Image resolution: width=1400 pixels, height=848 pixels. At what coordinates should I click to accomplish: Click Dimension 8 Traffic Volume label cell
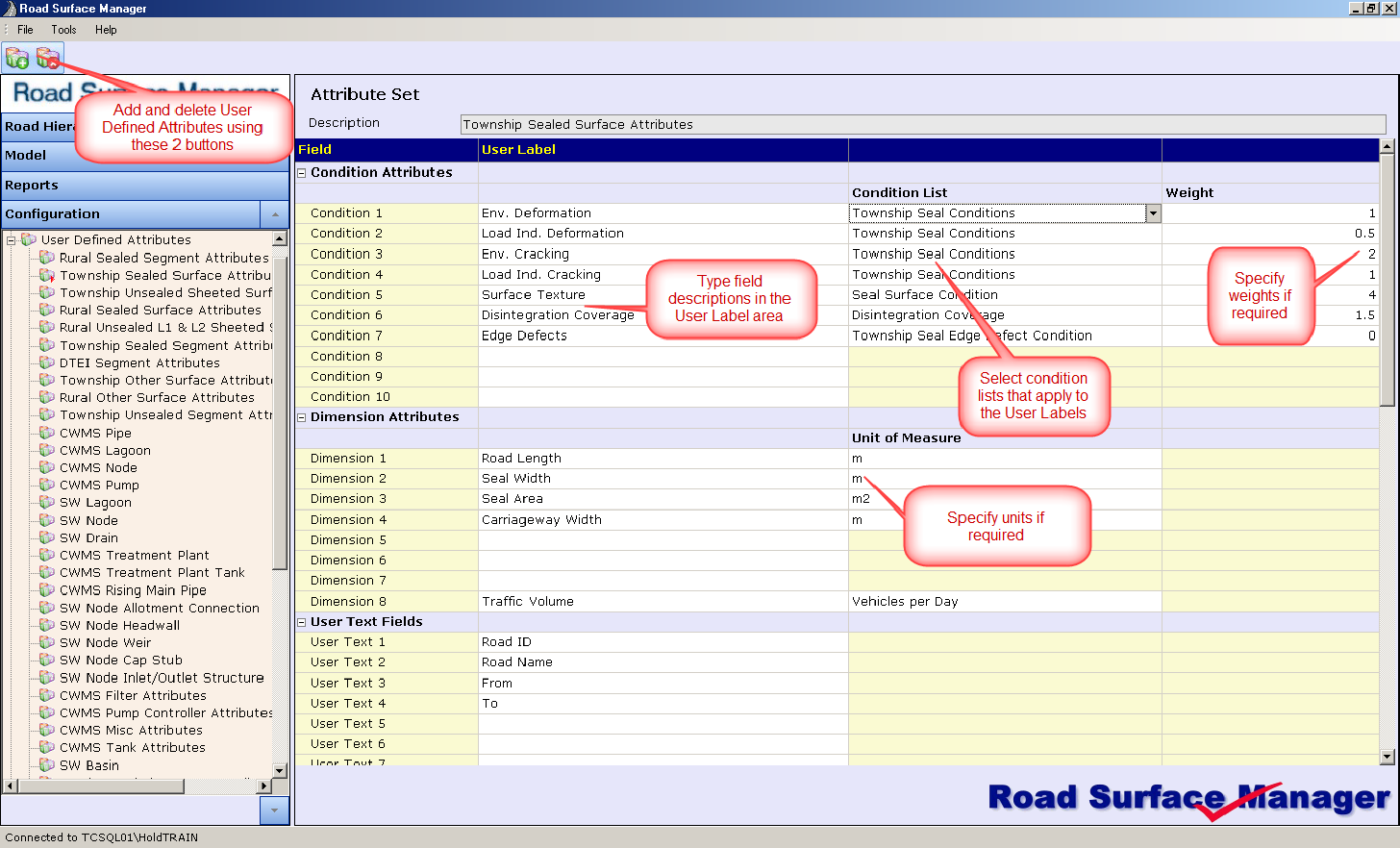(663, 602)
